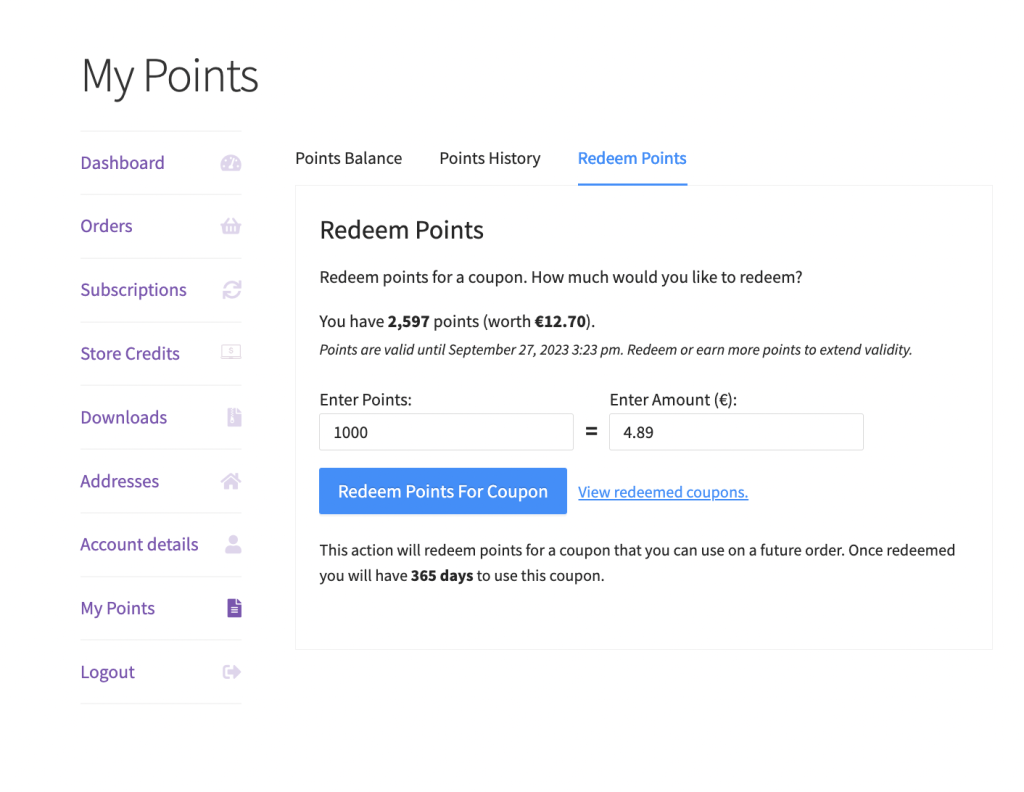Click the Logout exit arrow icon
Image resolution: width=1024 pixels, height=792 pixels.
point(231,672)
